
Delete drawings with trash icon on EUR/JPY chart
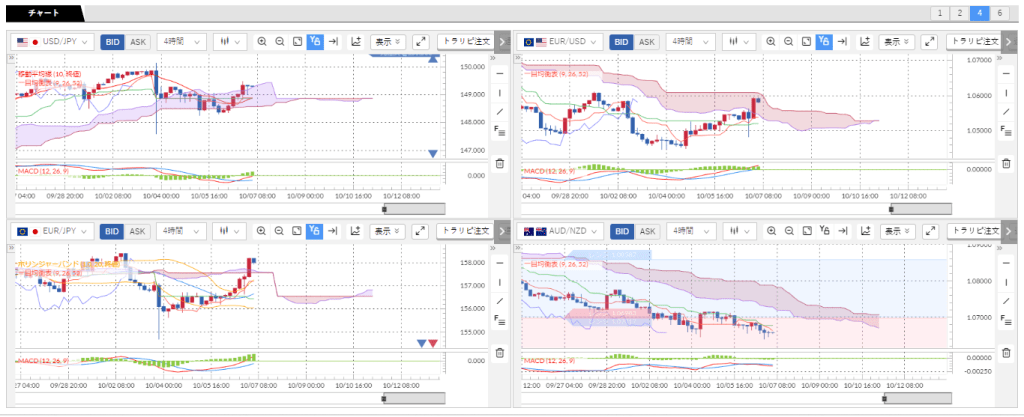point(500,352)
